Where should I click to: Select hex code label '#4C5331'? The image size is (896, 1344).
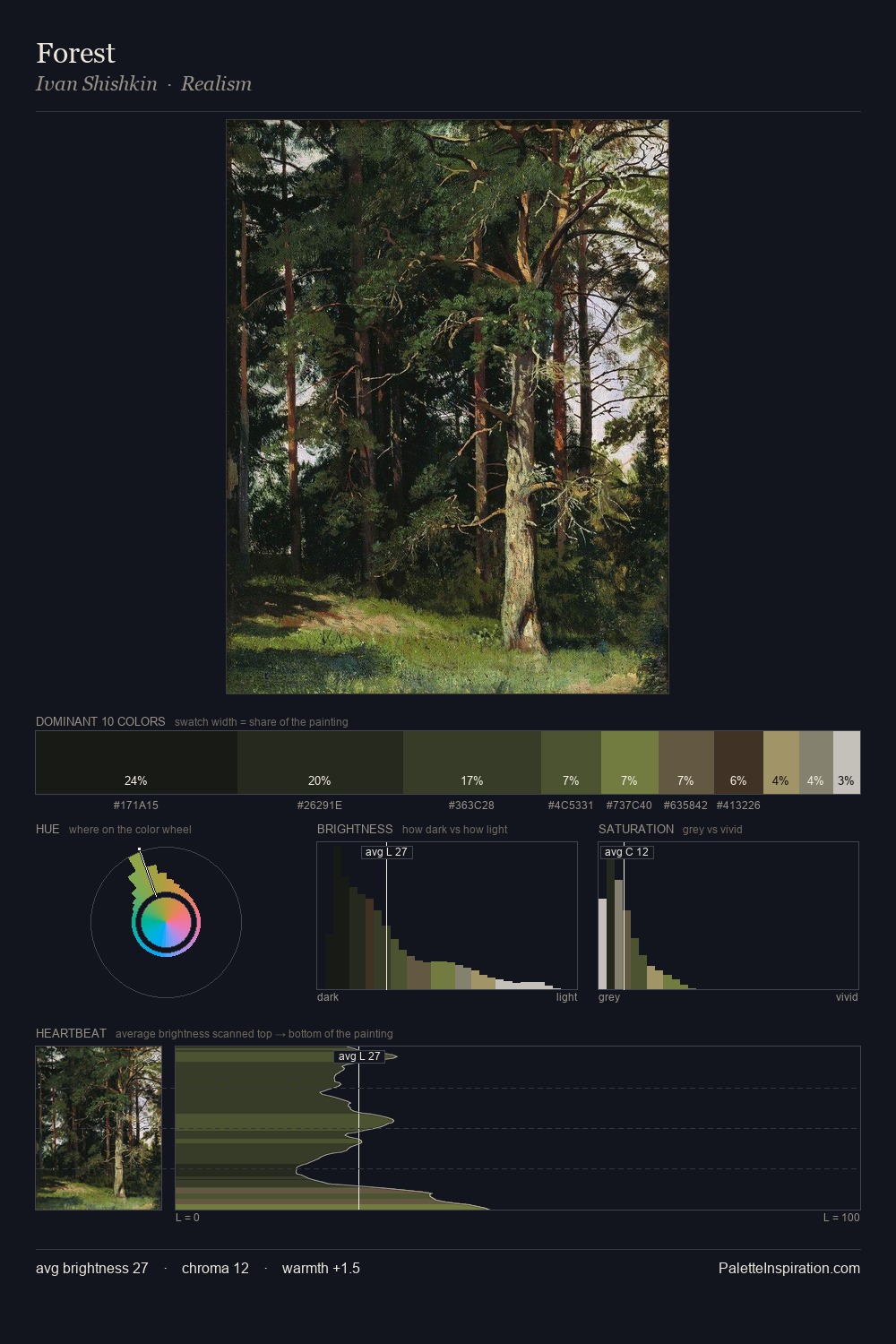(571, 806)
